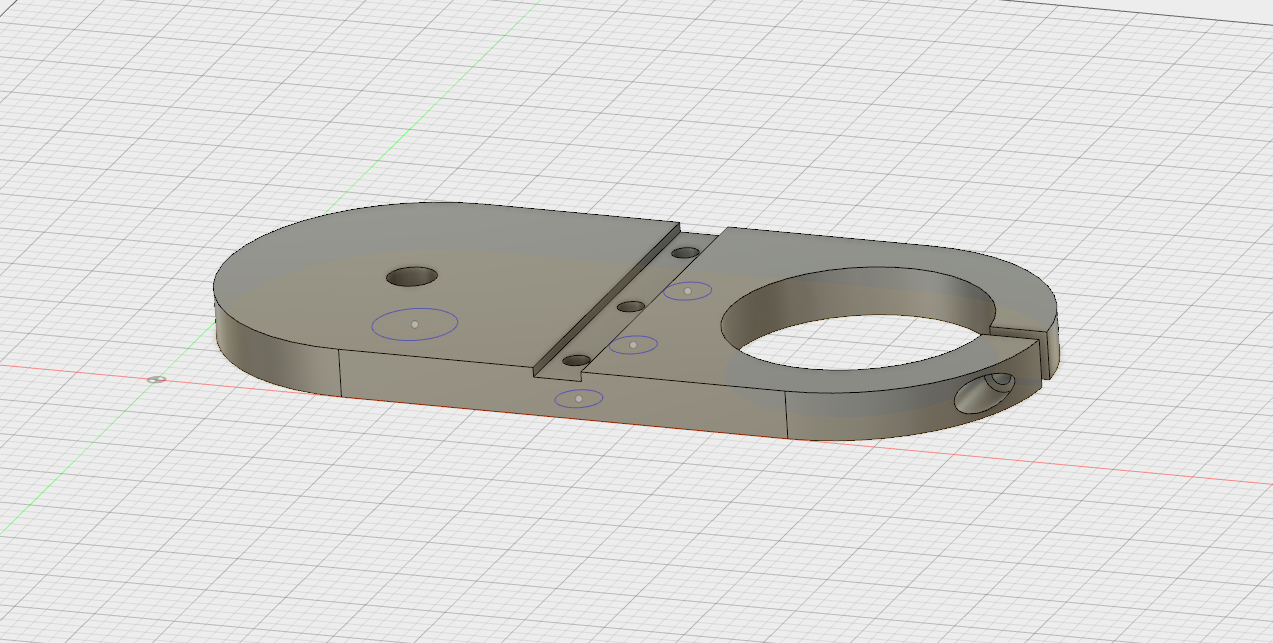Click the origin point on the red axis
Viewport: 1273px width, 643px height.
click(155, 380)
